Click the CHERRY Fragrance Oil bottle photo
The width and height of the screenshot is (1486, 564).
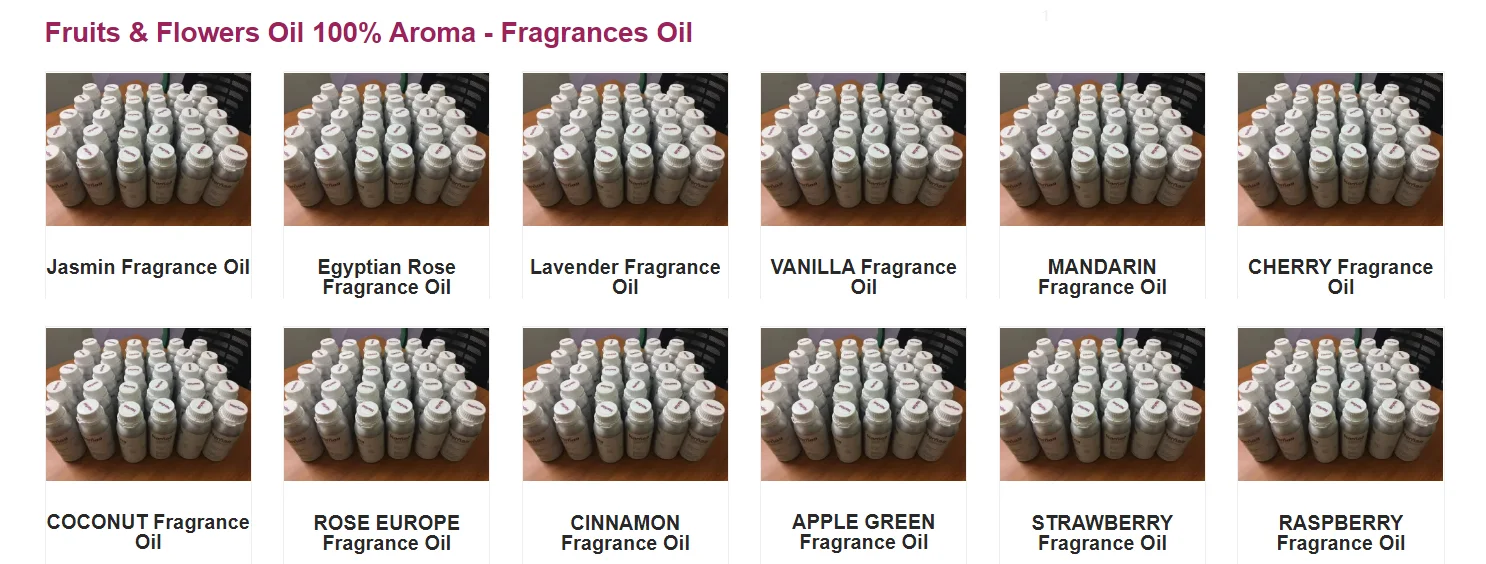coord(1340,149)
